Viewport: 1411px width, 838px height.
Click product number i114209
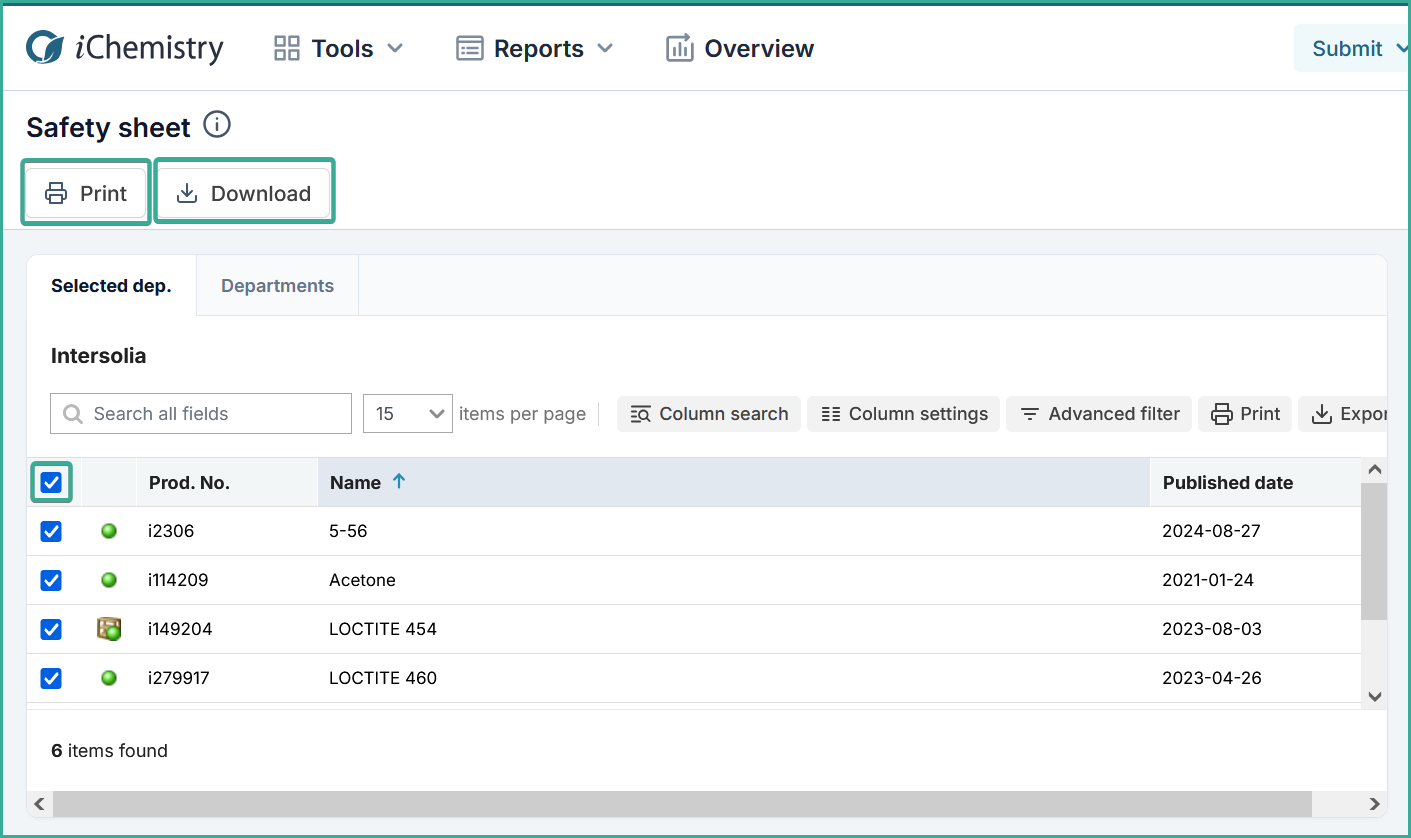pos(178,580)
